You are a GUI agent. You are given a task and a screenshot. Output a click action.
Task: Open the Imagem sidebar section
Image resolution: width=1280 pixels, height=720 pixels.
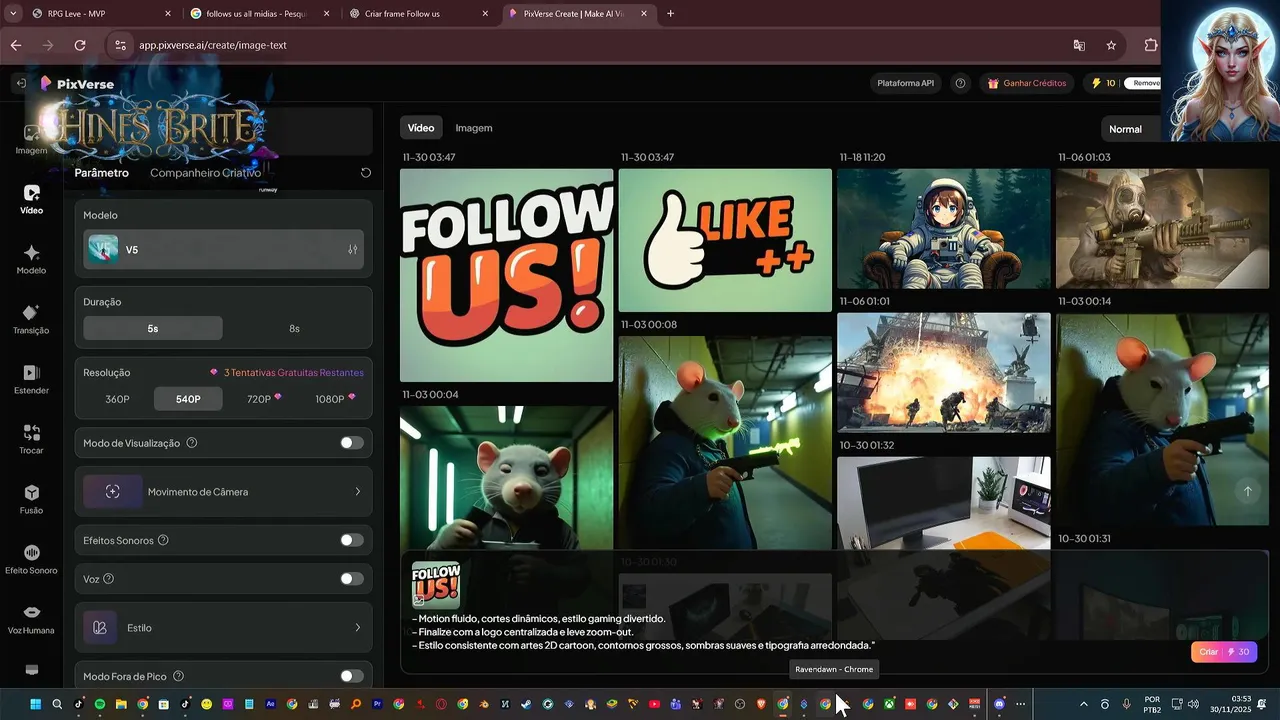tap(31, 140)
